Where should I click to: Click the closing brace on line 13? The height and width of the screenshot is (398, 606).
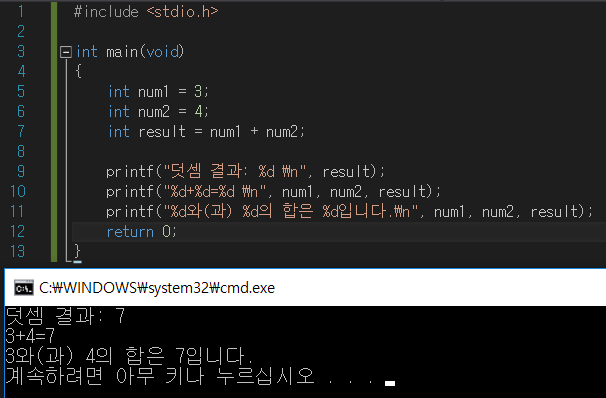click(77, 252)
